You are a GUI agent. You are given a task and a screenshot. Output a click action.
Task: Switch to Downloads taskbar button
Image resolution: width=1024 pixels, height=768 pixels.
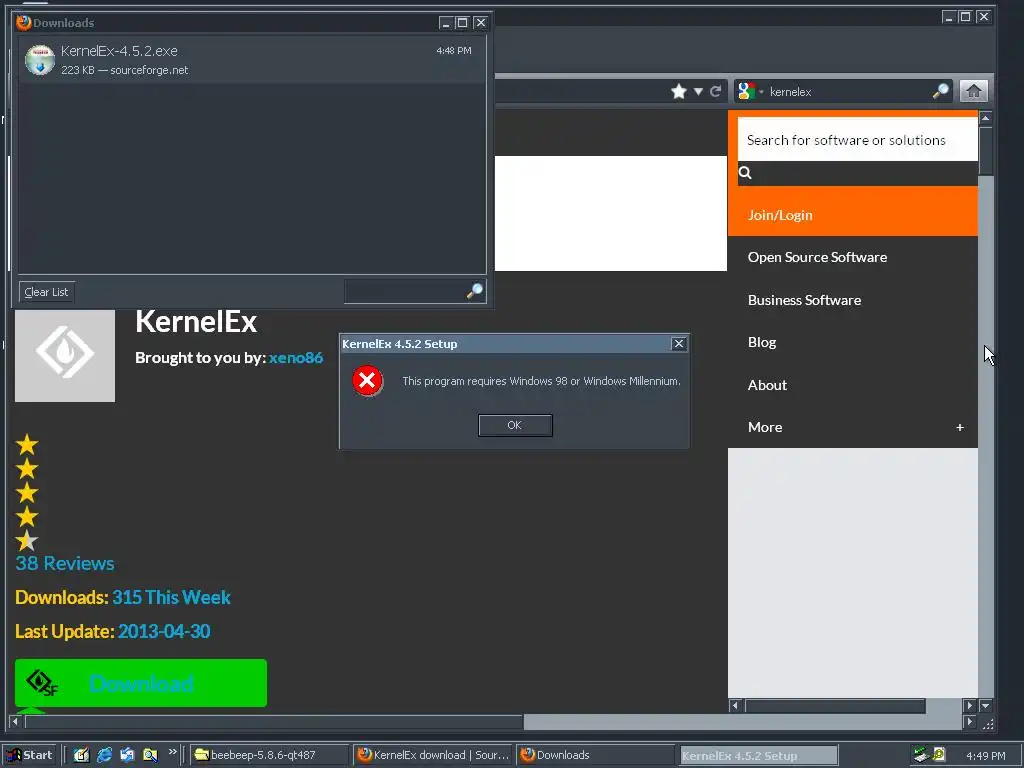596,755
